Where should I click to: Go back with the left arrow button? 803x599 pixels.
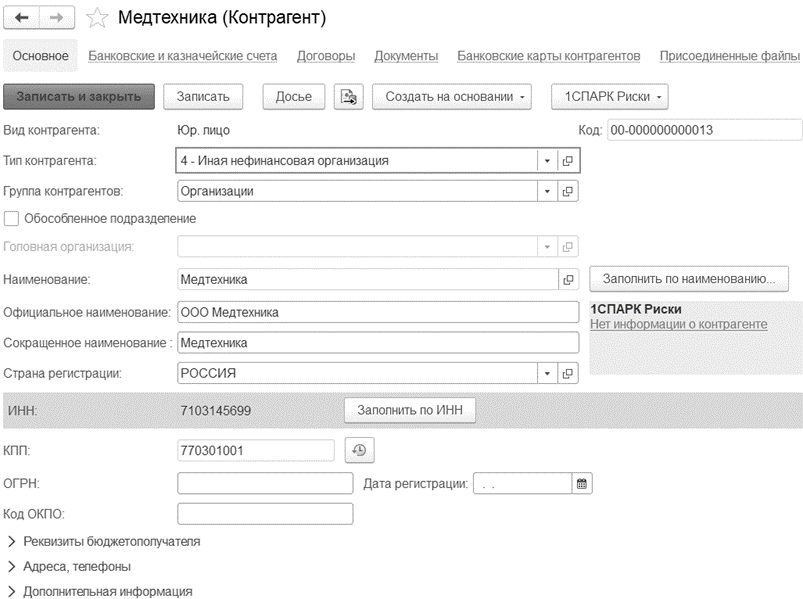(x=22, y=18)
